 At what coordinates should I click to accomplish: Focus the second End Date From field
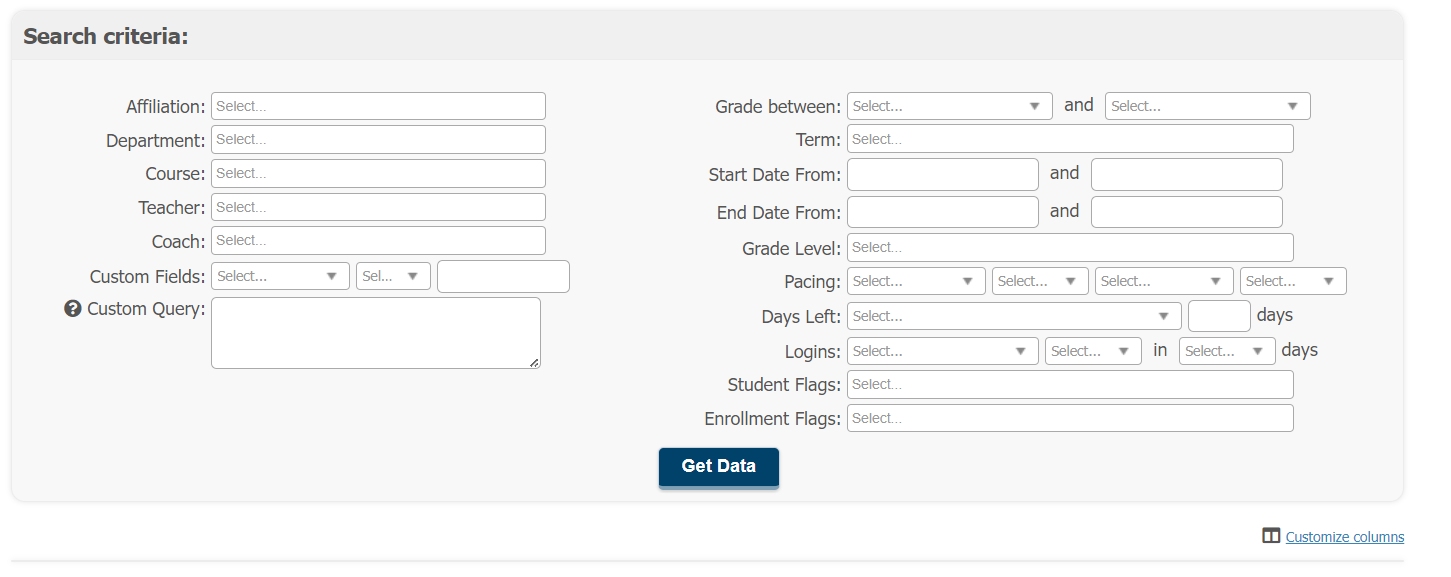click(1186, 212)
